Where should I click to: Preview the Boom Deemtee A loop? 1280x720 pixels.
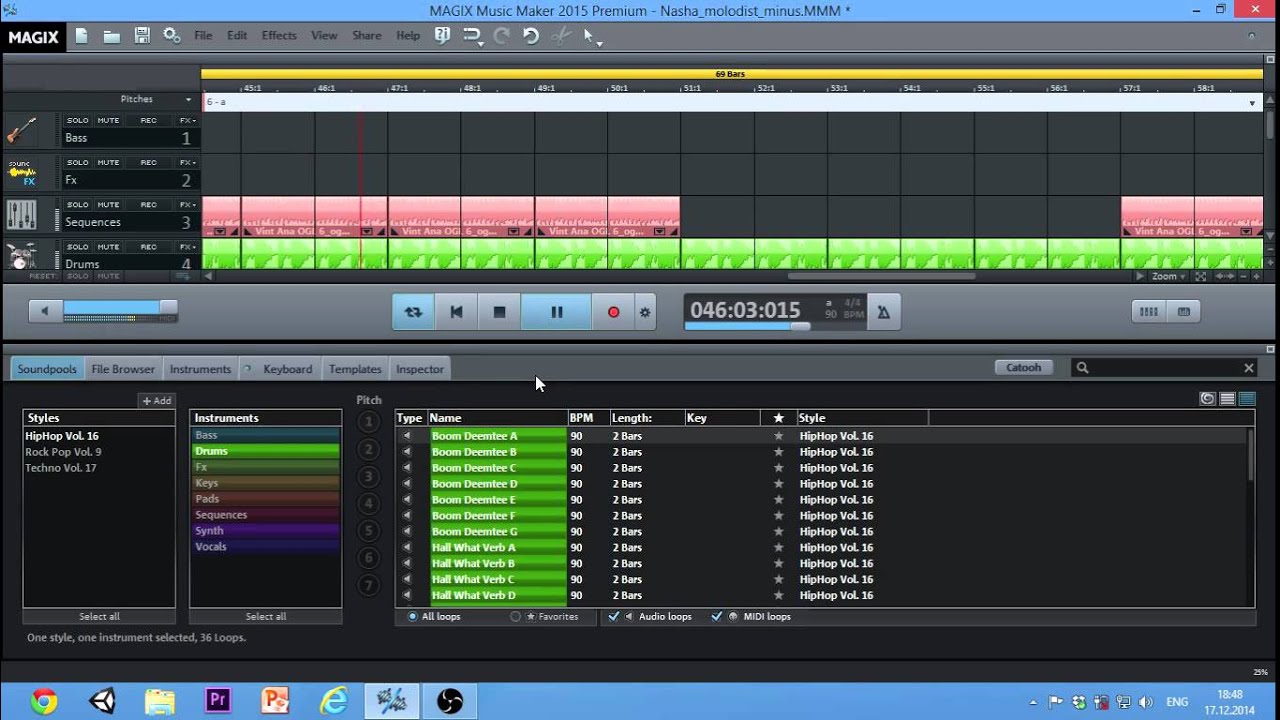406,436
